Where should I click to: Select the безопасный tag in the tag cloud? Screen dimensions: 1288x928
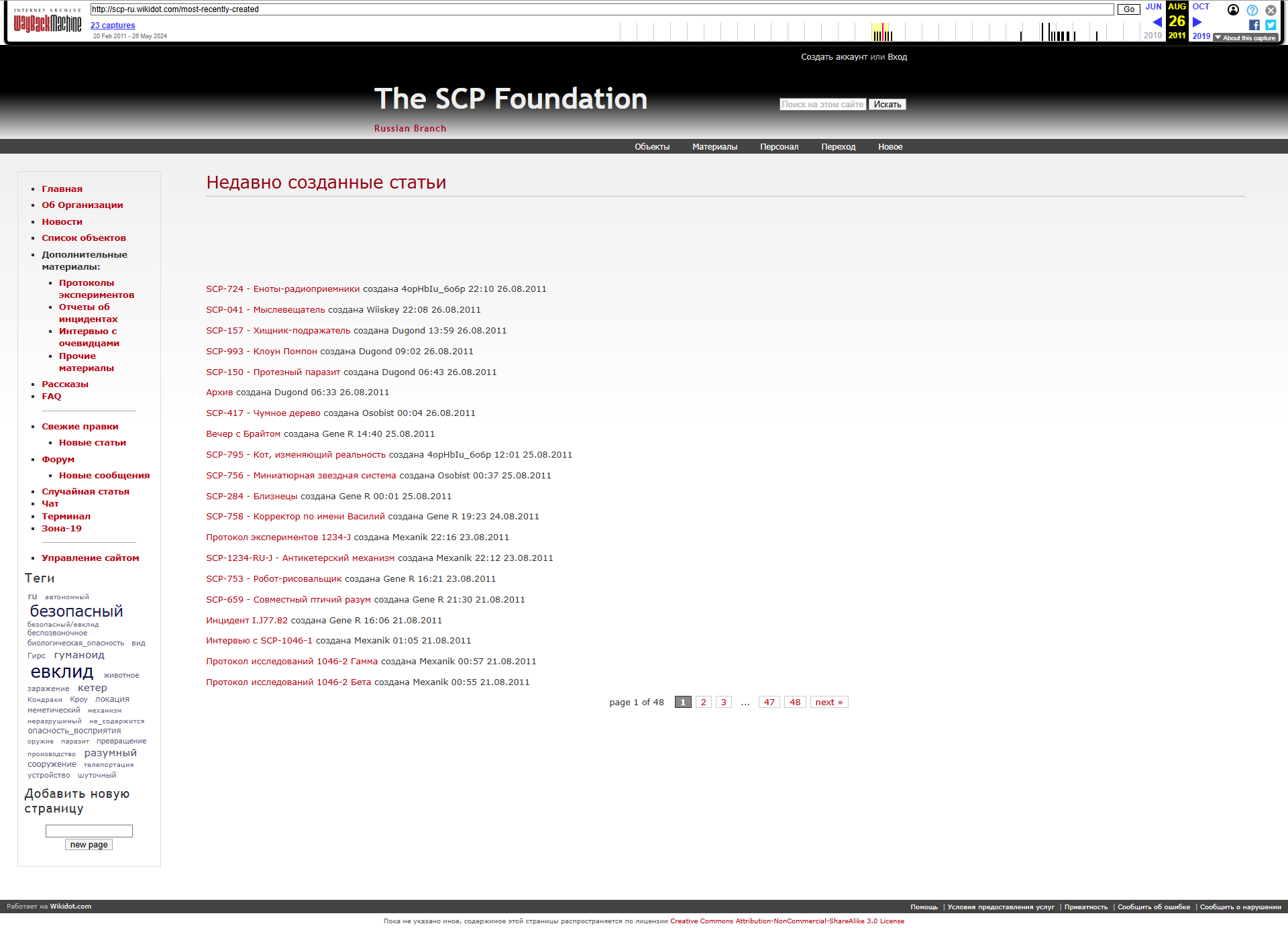(x=76, y=611)
